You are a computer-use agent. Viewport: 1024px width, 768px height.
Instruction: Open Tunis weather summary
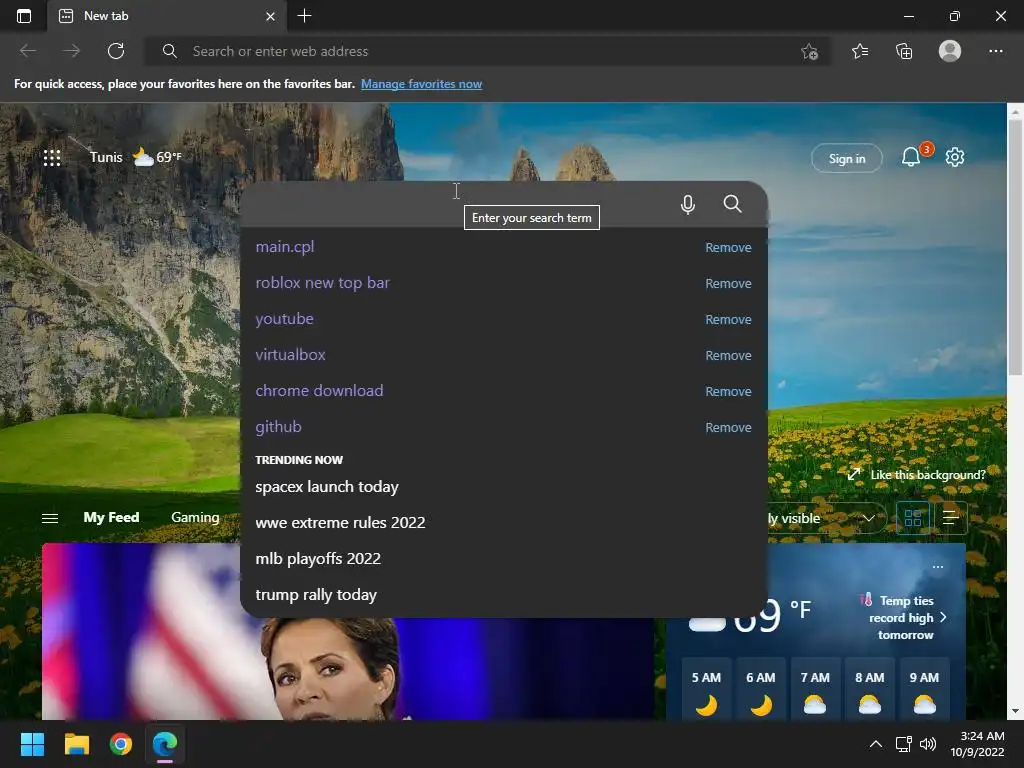(136, 157)
